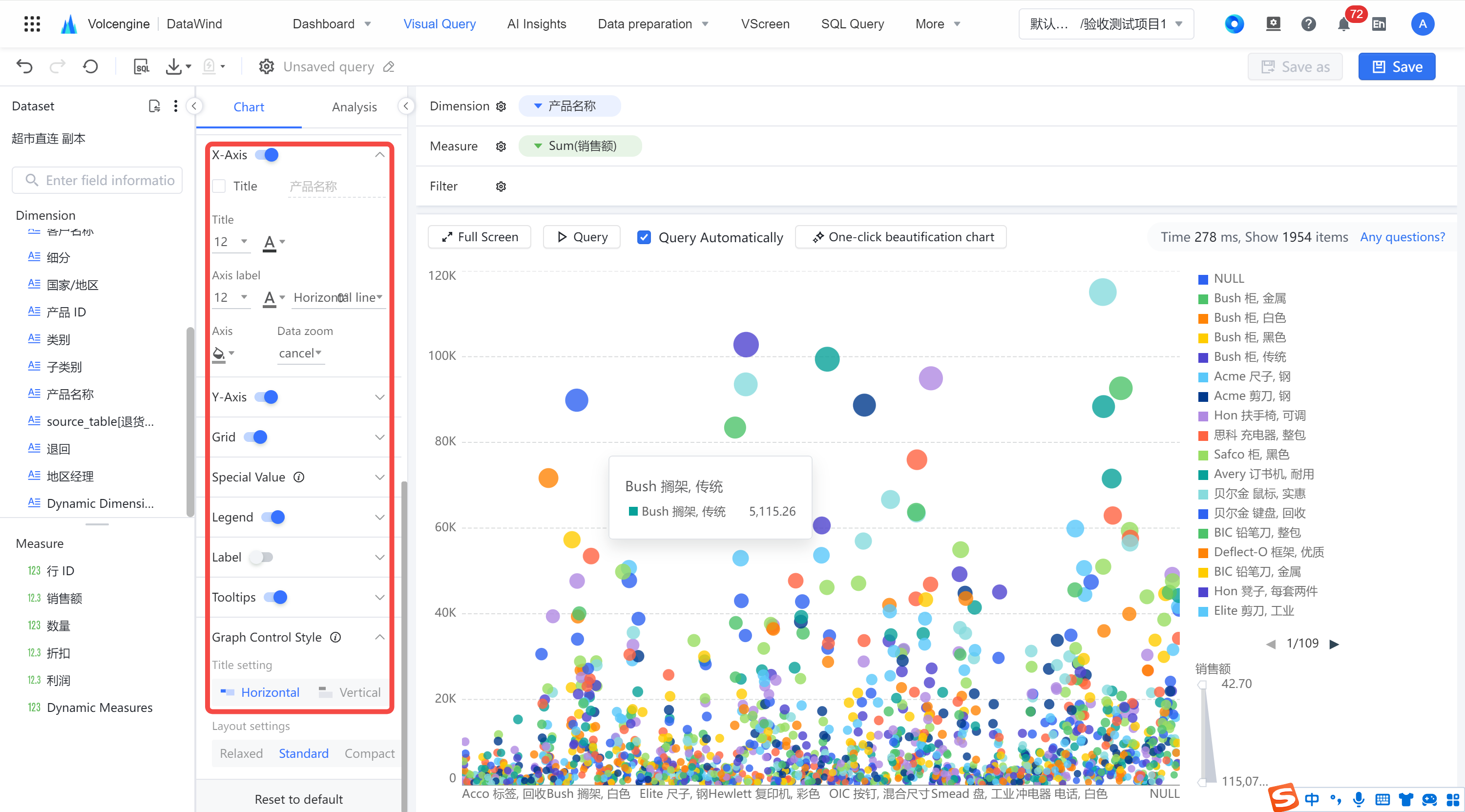The image size is (1465, 812).
Task: Click the Enter field information search box
Action: 97,180
